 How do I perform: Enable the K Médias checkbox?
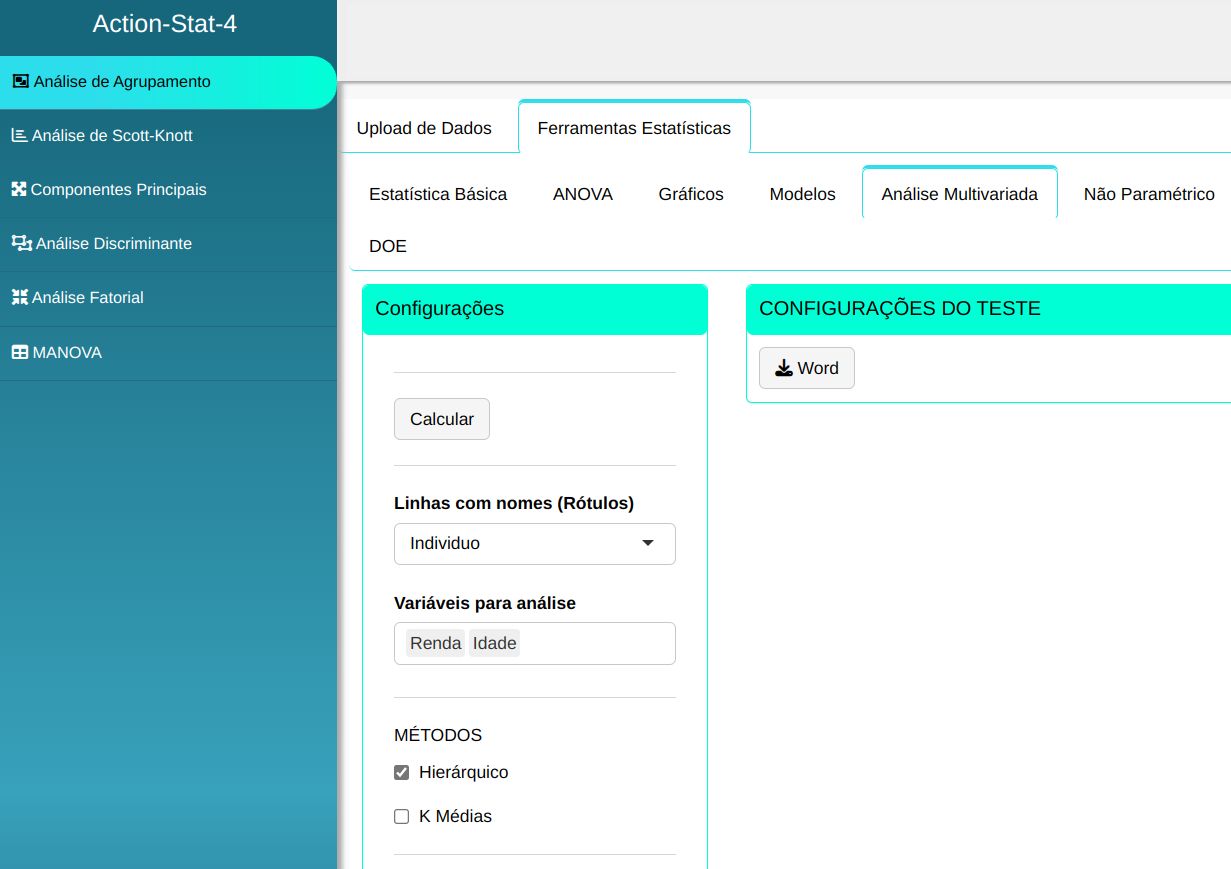(402, 816)
